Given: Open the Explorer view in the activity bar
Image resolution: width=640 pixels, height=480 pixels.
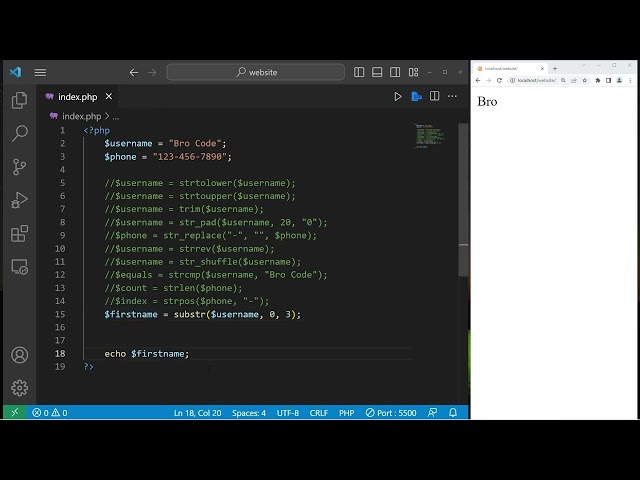Looking at the screenshot, I should [x=19, y=100].
